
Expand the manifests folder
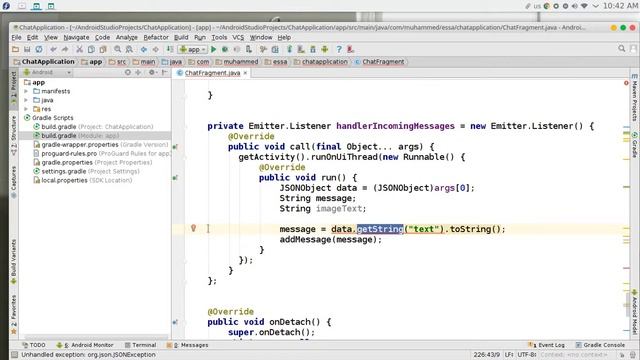pos(26,91)
